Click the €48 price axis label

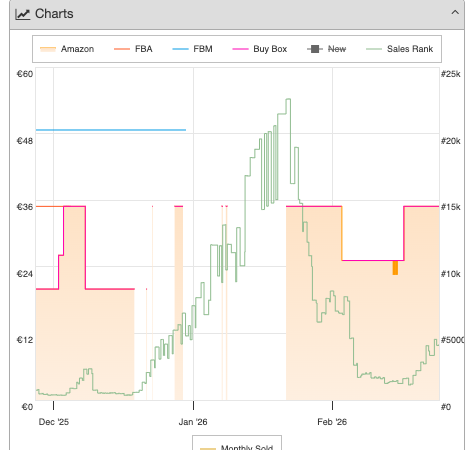click(25, 141)
